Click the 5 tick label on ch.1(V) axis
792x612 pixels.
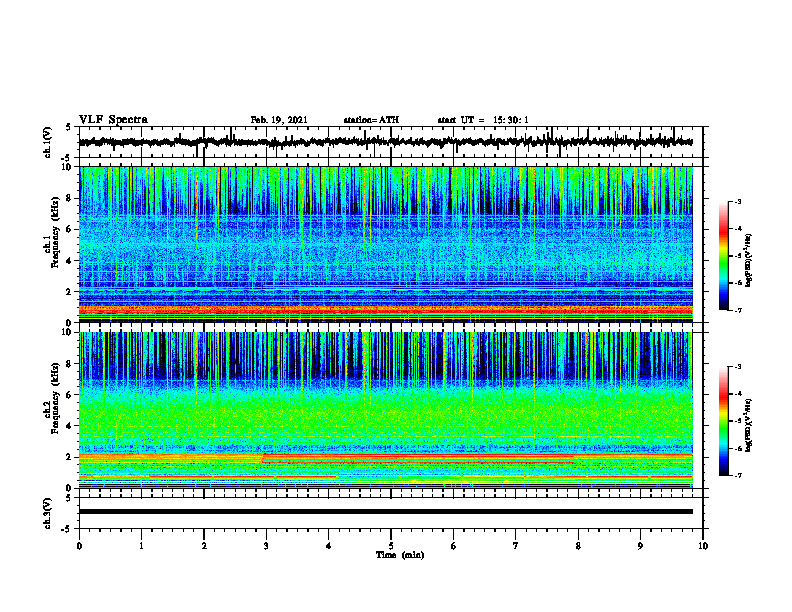[69, 127]
